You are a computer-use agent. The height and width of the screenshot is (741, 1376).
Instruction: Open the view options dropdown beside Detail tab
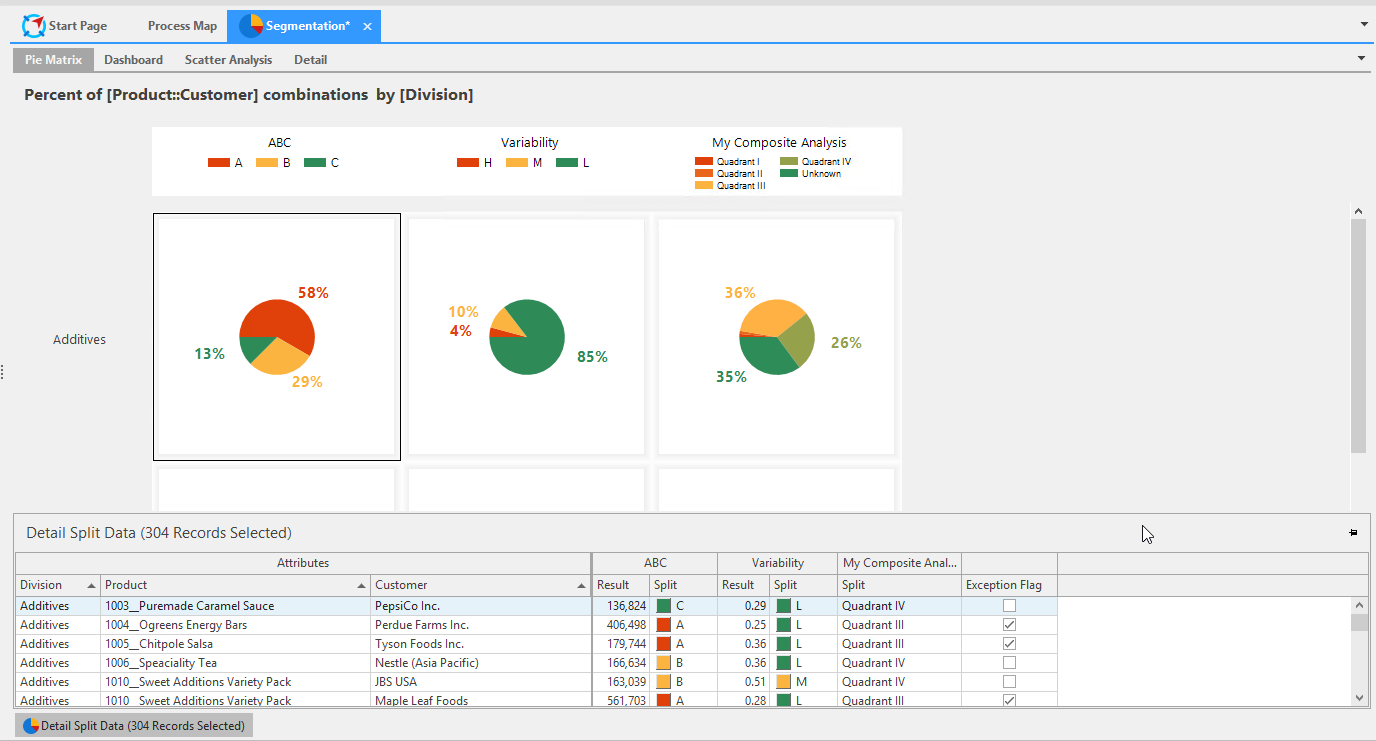point(1361,58)
